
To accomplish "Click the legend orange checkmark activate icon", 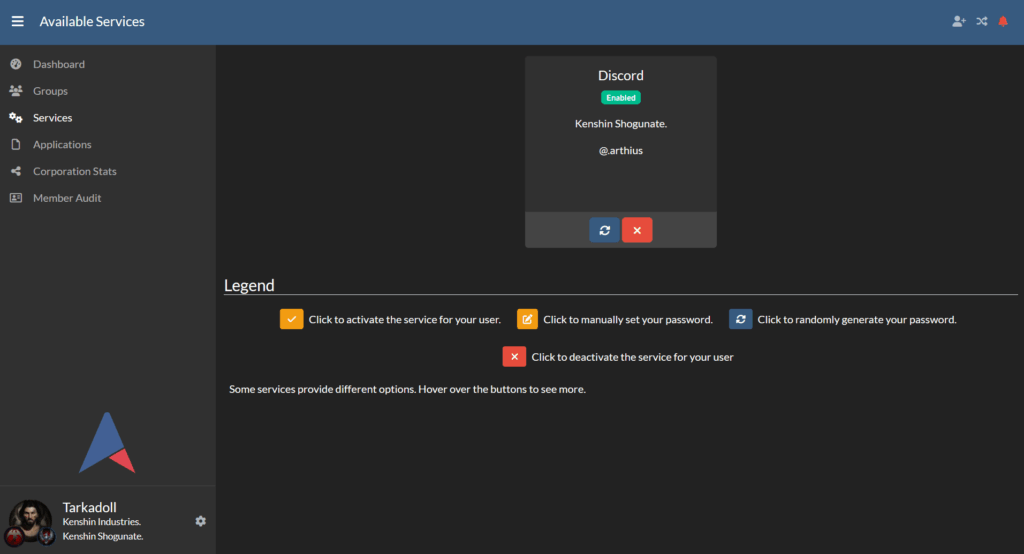I will 291,319.
